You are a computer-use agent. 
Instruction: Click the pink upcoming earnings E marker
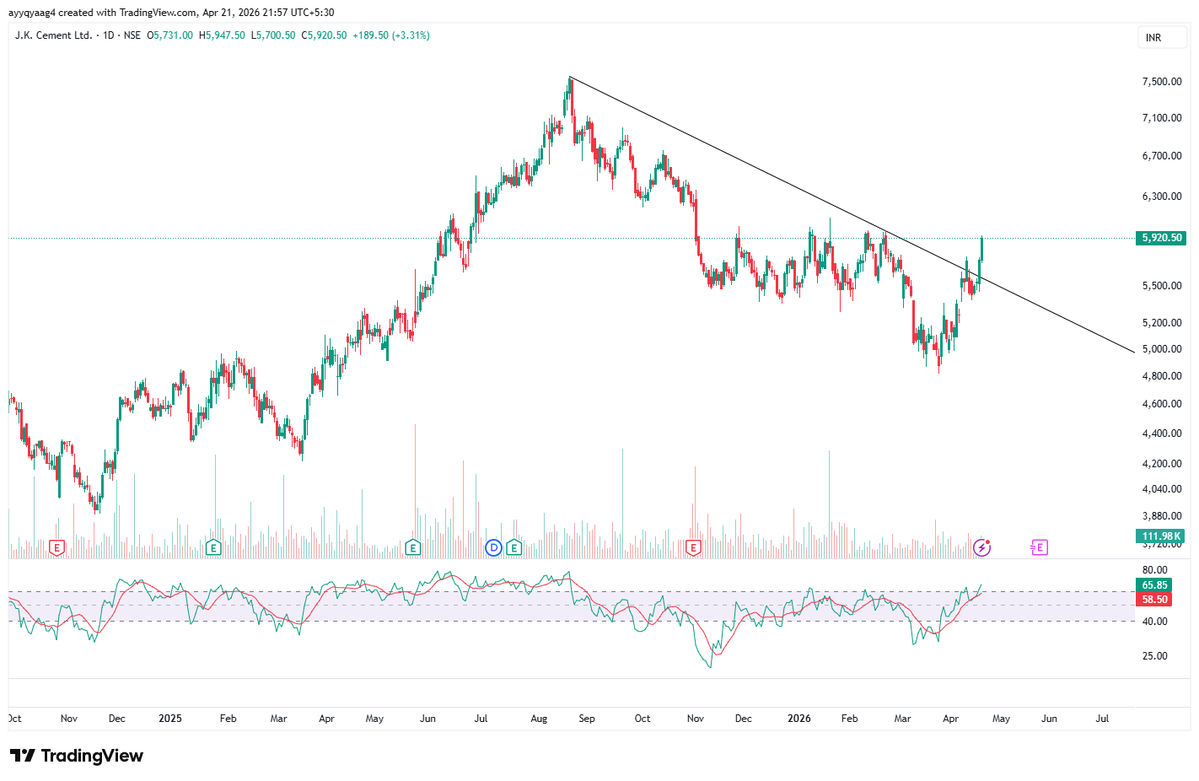point(1039,547)
